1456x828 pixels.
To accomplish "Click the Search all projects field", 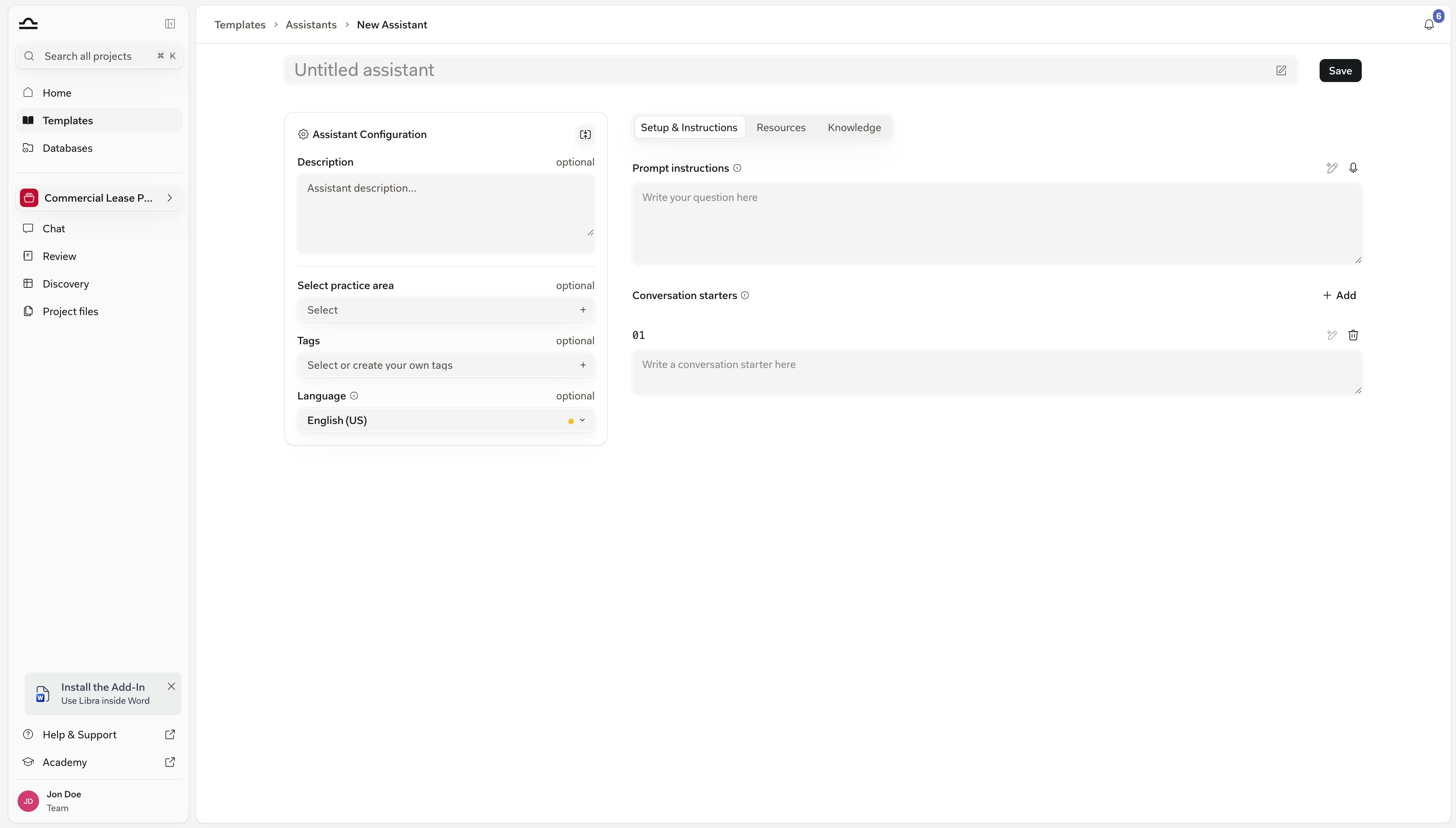I will pos(99,56).
